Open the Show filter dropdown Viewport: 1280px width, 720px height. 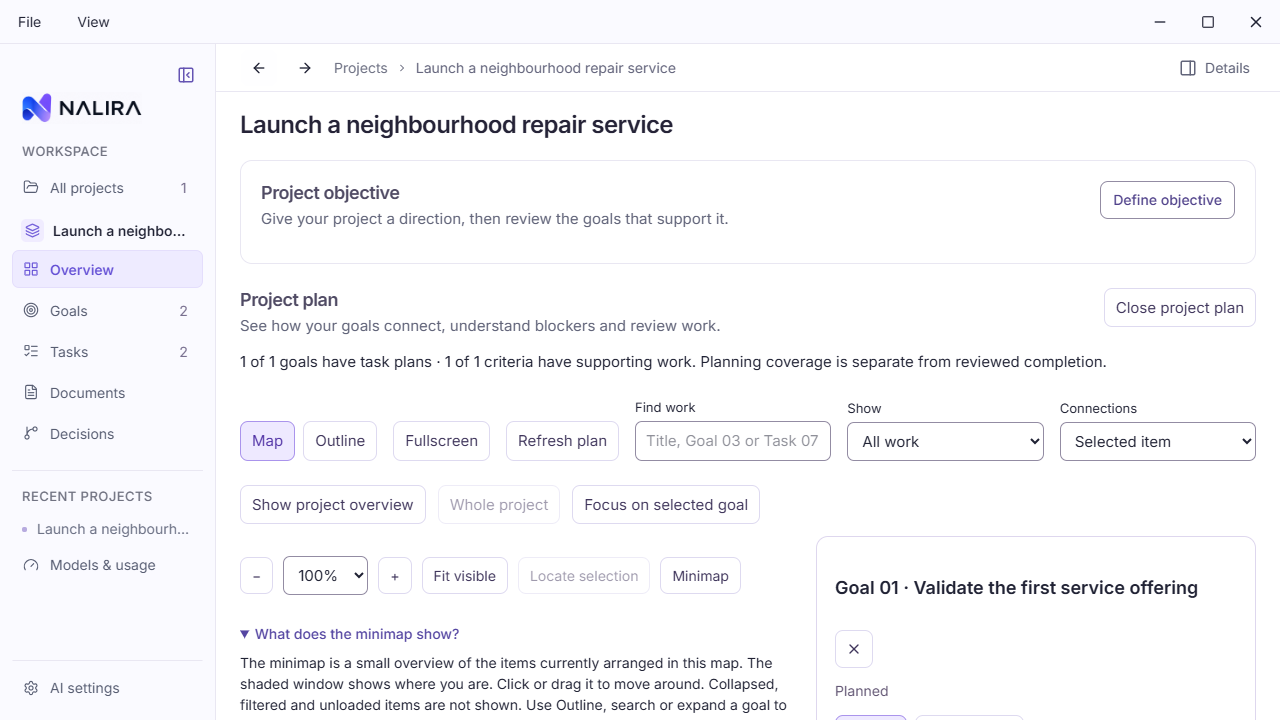pos(945,441)
